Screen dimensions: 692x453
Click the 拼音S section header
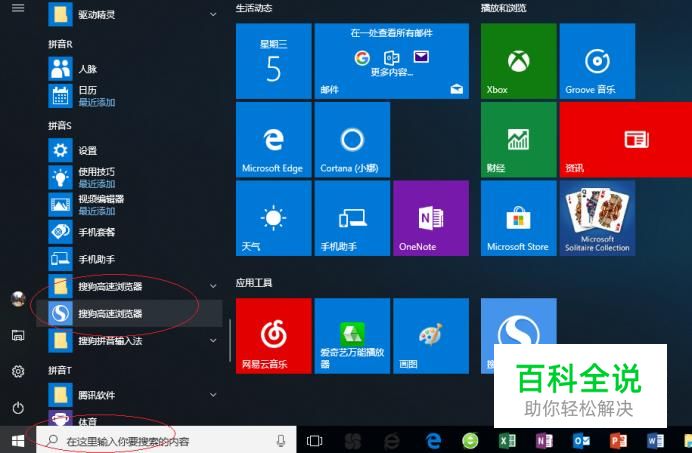click(x=60, y=126)
